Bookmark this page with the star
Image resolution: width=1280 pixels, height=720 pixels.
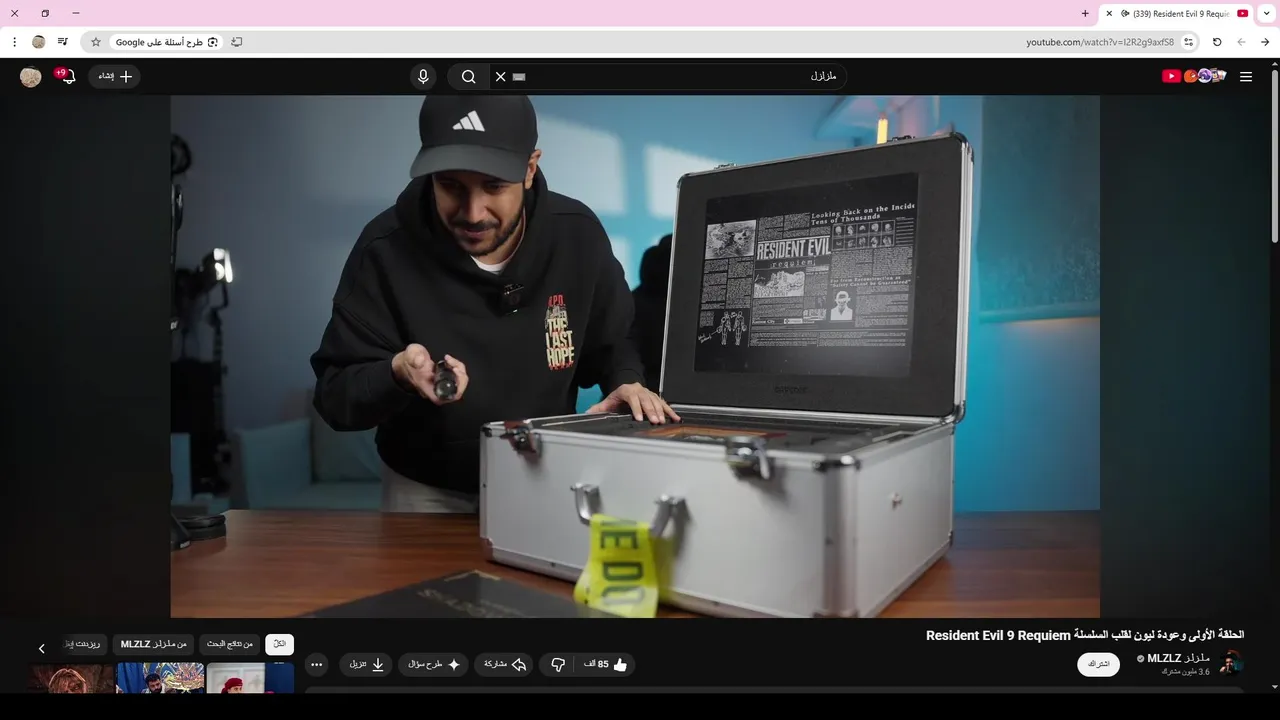[96, 42]
